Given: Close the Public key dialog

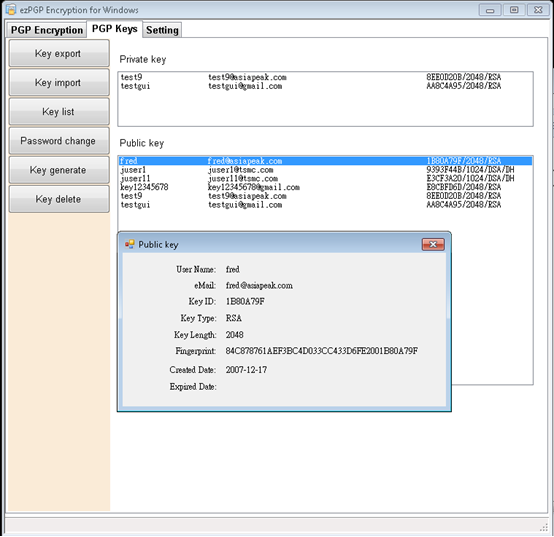Looking at the screenshot, I should [433, 244].
